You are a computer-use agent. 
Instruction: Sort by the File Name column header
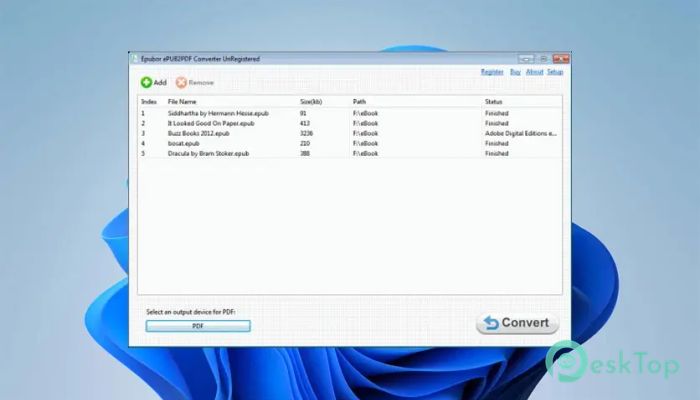click(x=182, y=102)
